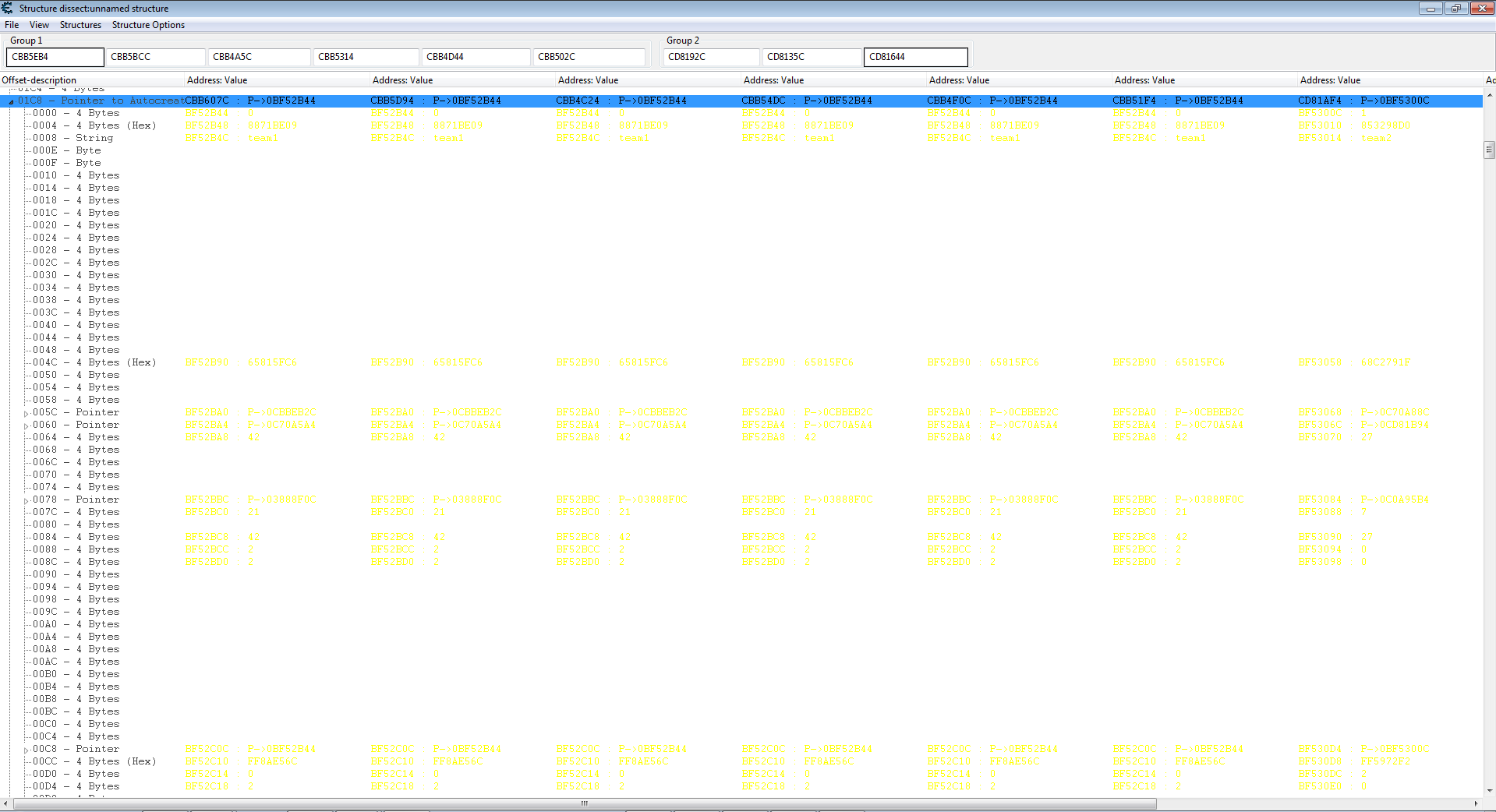Click the vertical scrollbar down arrow

tap(1489, 790)
